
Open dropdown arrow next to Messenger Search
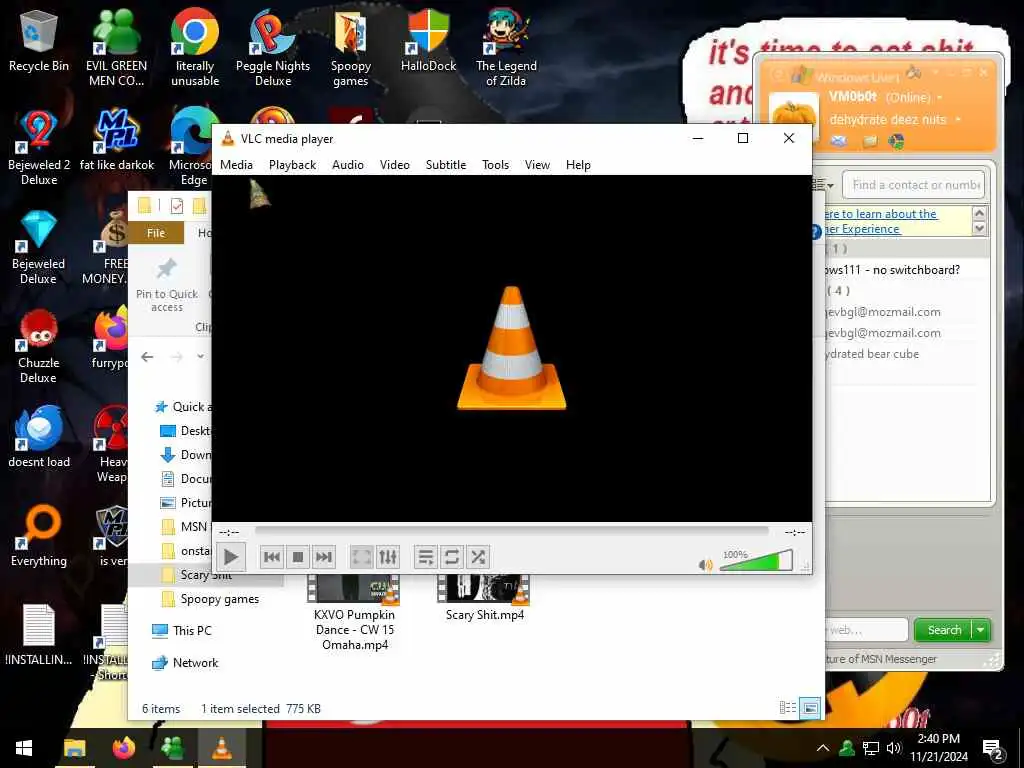tap(981, 630)
